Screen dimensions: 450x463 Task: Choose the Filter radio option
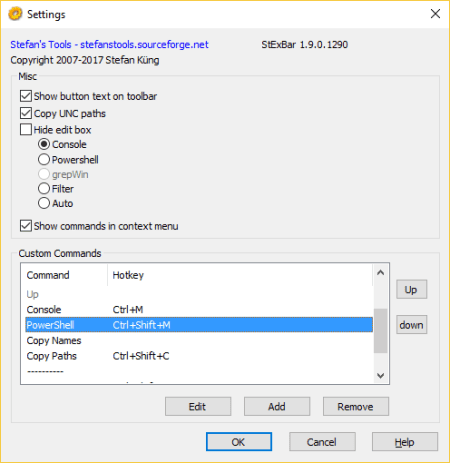tap(44, 188)
